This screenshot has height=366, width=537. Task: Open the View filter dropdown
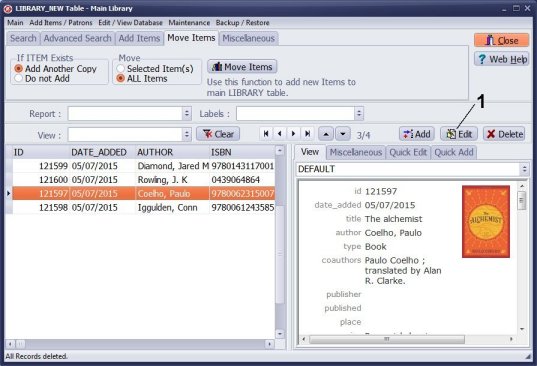(x=187, y=135)
